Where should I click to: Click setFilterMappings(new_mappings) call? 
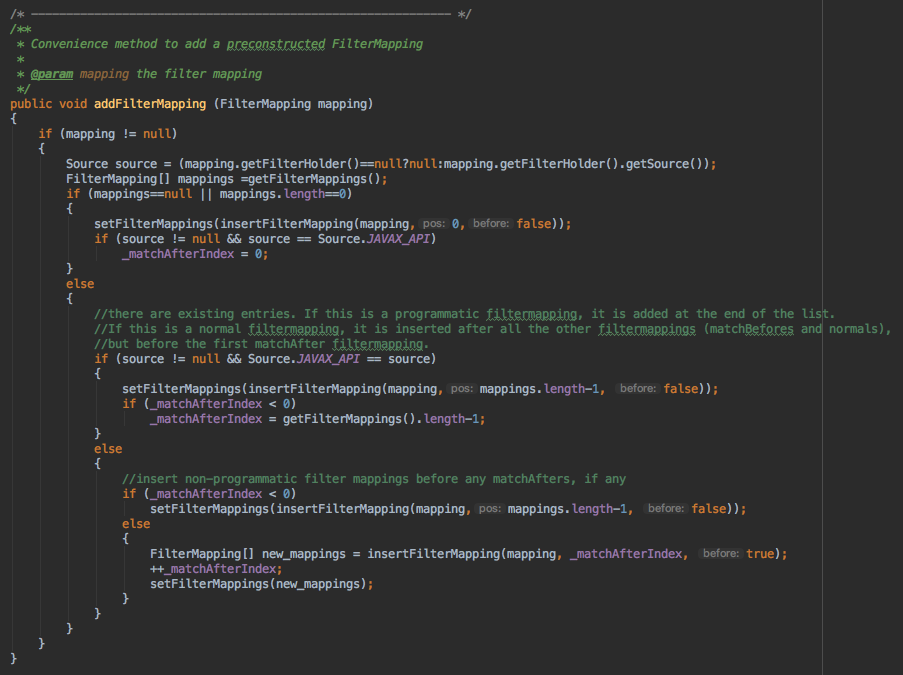click(261, 583)
